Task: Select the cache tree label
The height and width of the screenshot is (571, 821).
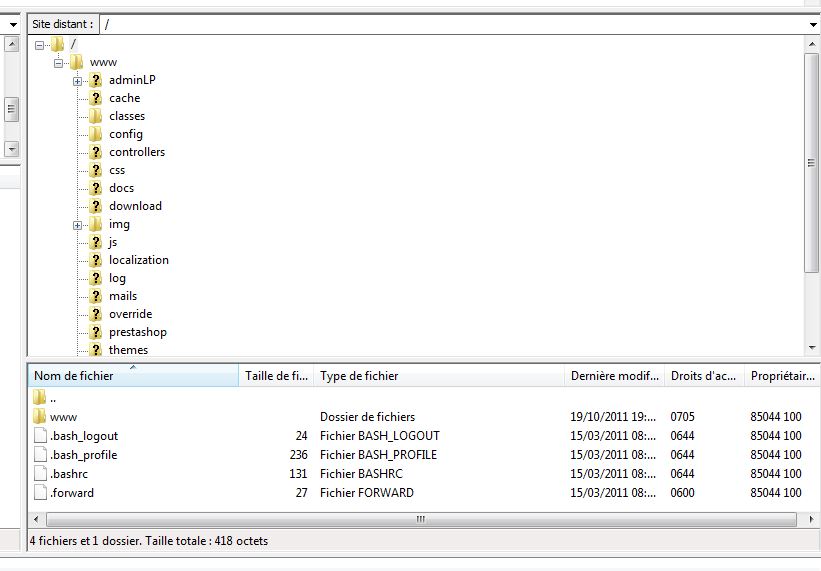Action: coord(125,98)
